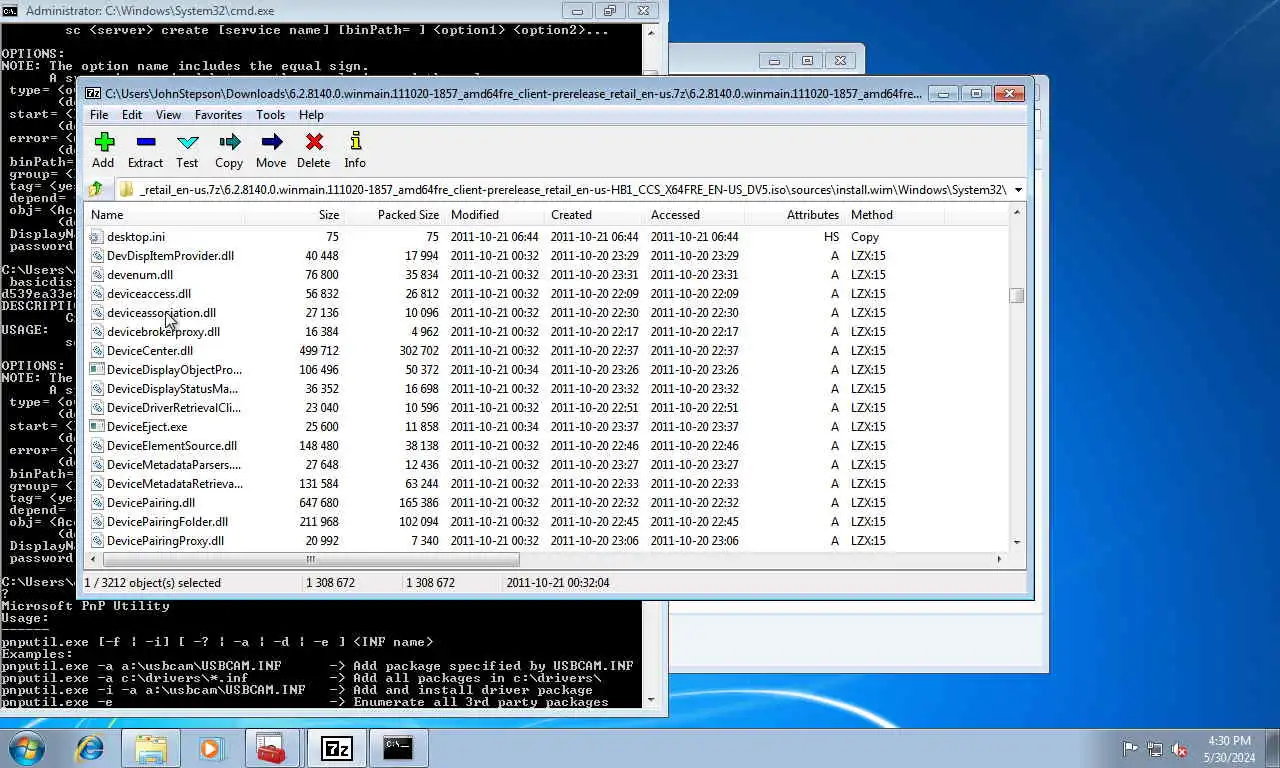Sort by the Created column header
Viewport: 1280px width, 768px height.
click(x=595, y=215)
